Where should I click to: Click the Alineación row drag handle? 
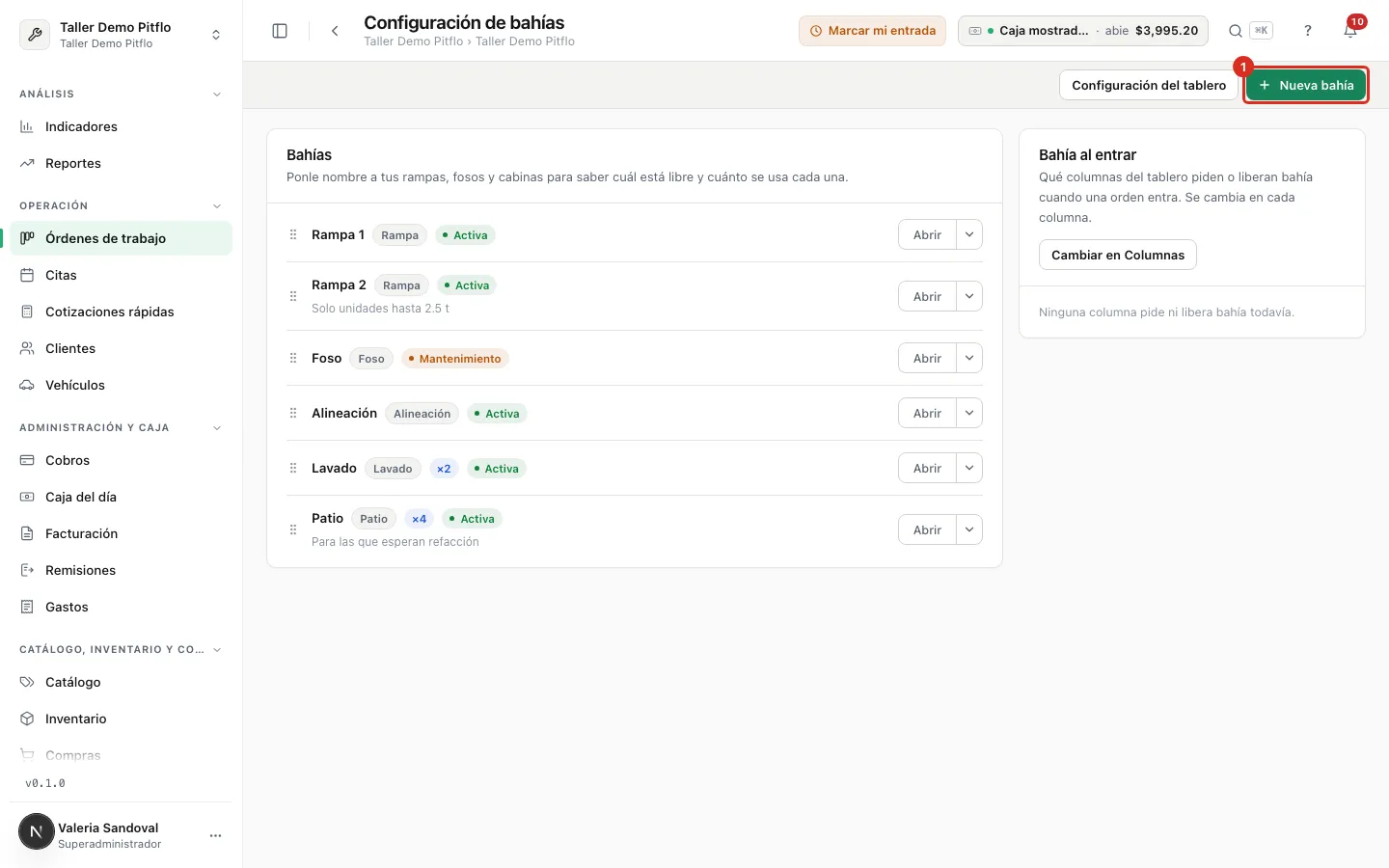point(293,413)
